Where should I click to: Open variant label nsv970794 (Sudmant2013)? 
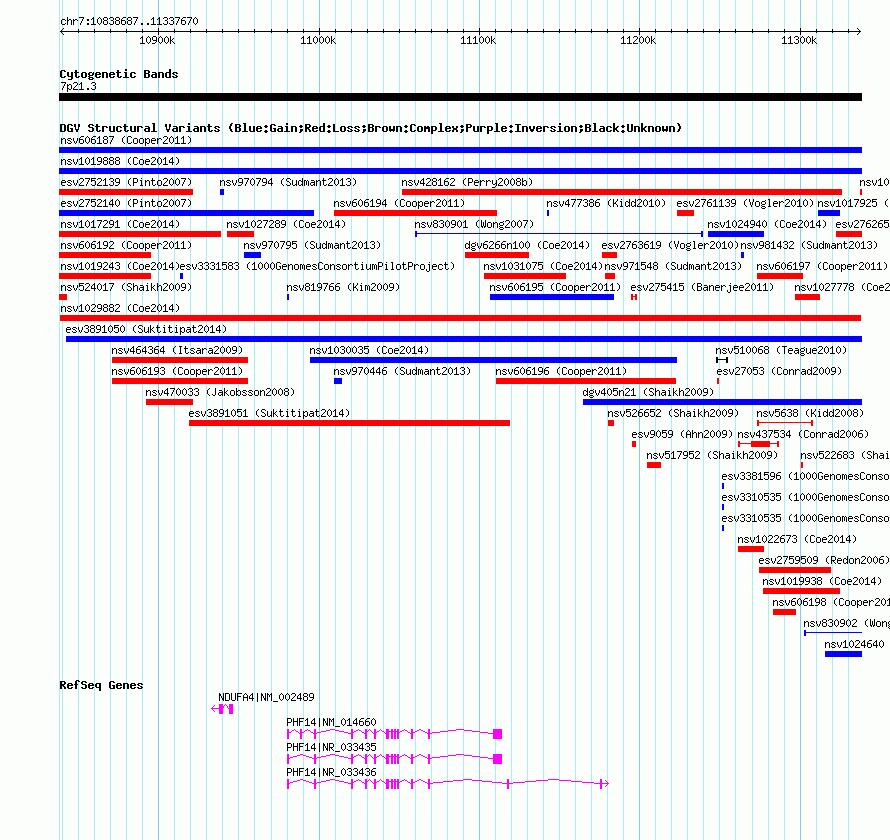(288, 182)
